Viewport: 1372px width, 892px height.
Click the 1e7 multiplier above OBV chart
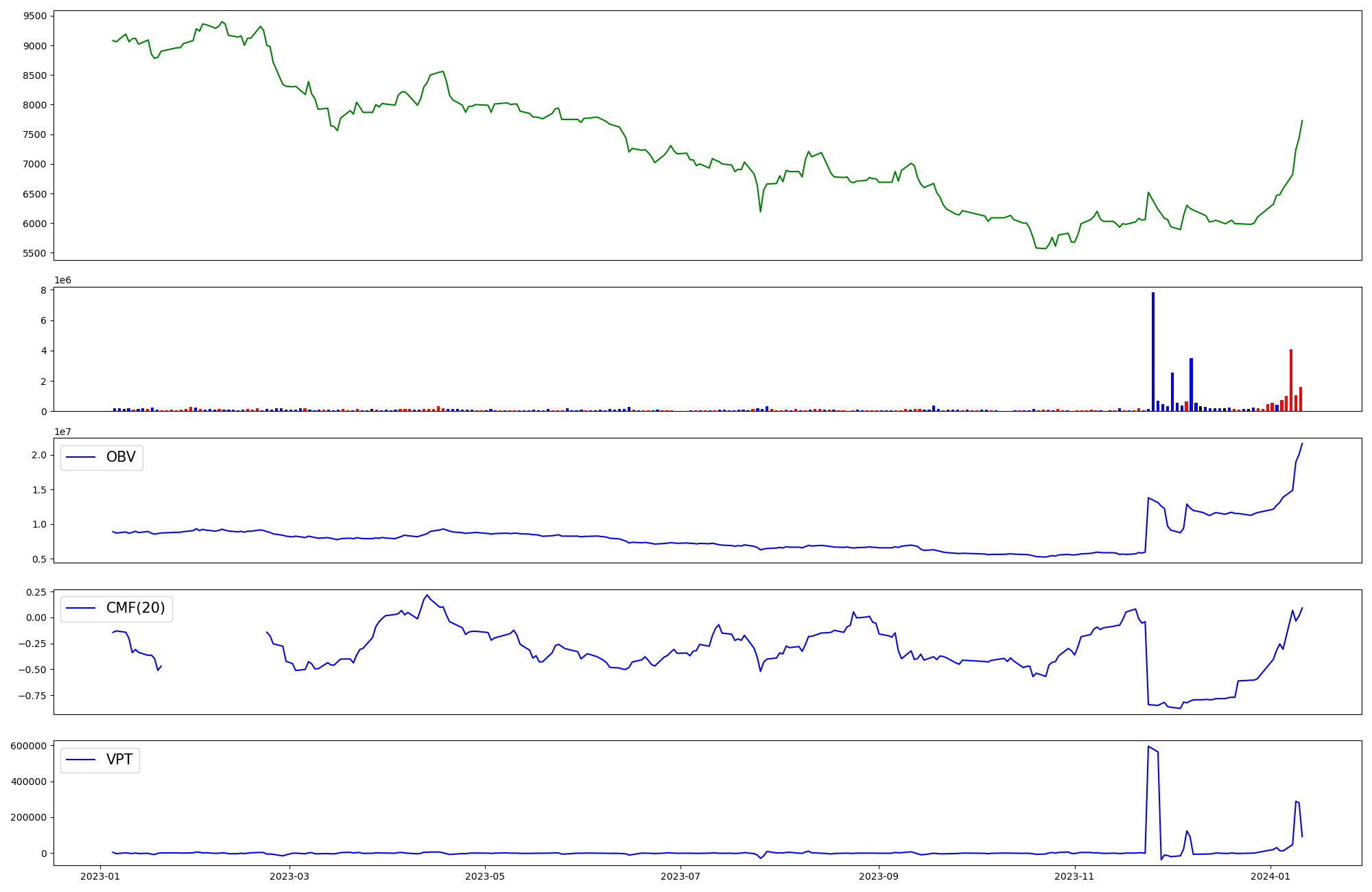pyautogui.click(x=62, y=432)
